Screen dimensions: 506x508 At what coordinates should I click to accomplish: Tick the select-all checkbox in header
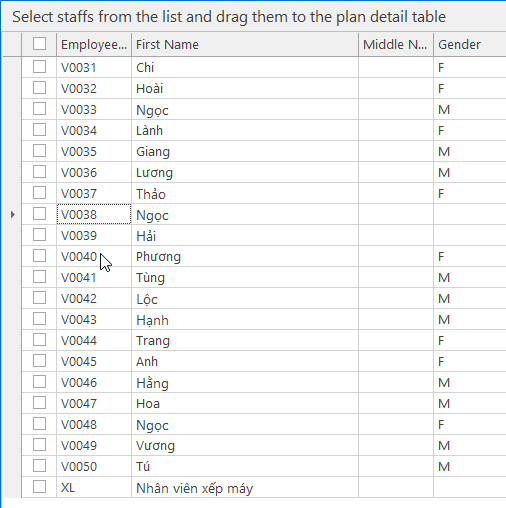click(x=39, y=44)
